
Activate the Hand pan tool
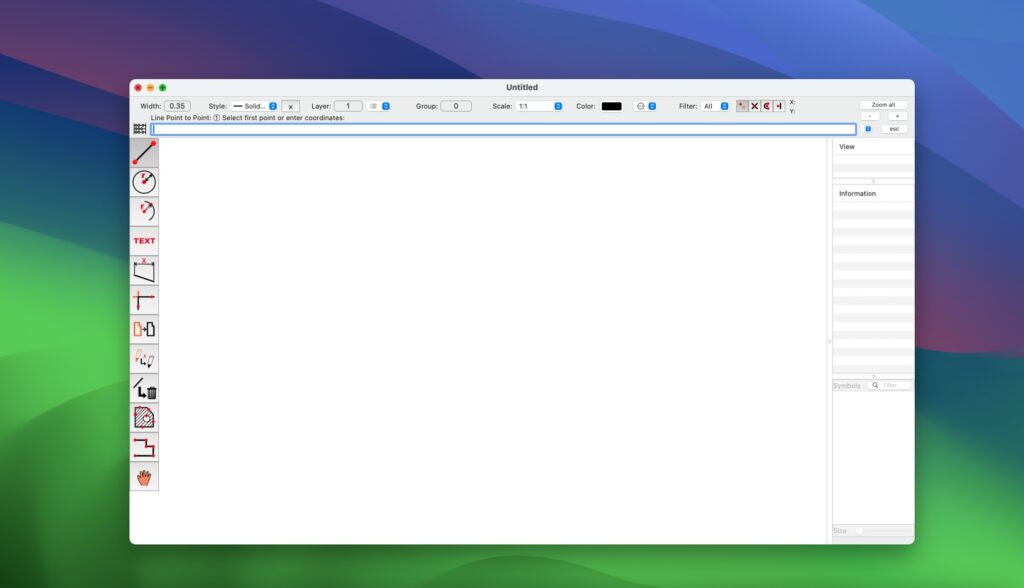tap(144, 477)
